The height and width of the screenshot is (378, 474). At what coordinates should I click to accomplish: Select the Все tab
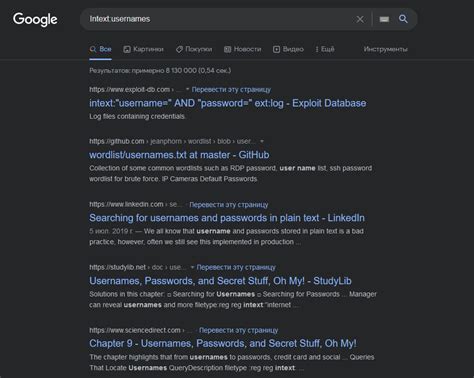[100, 49]
